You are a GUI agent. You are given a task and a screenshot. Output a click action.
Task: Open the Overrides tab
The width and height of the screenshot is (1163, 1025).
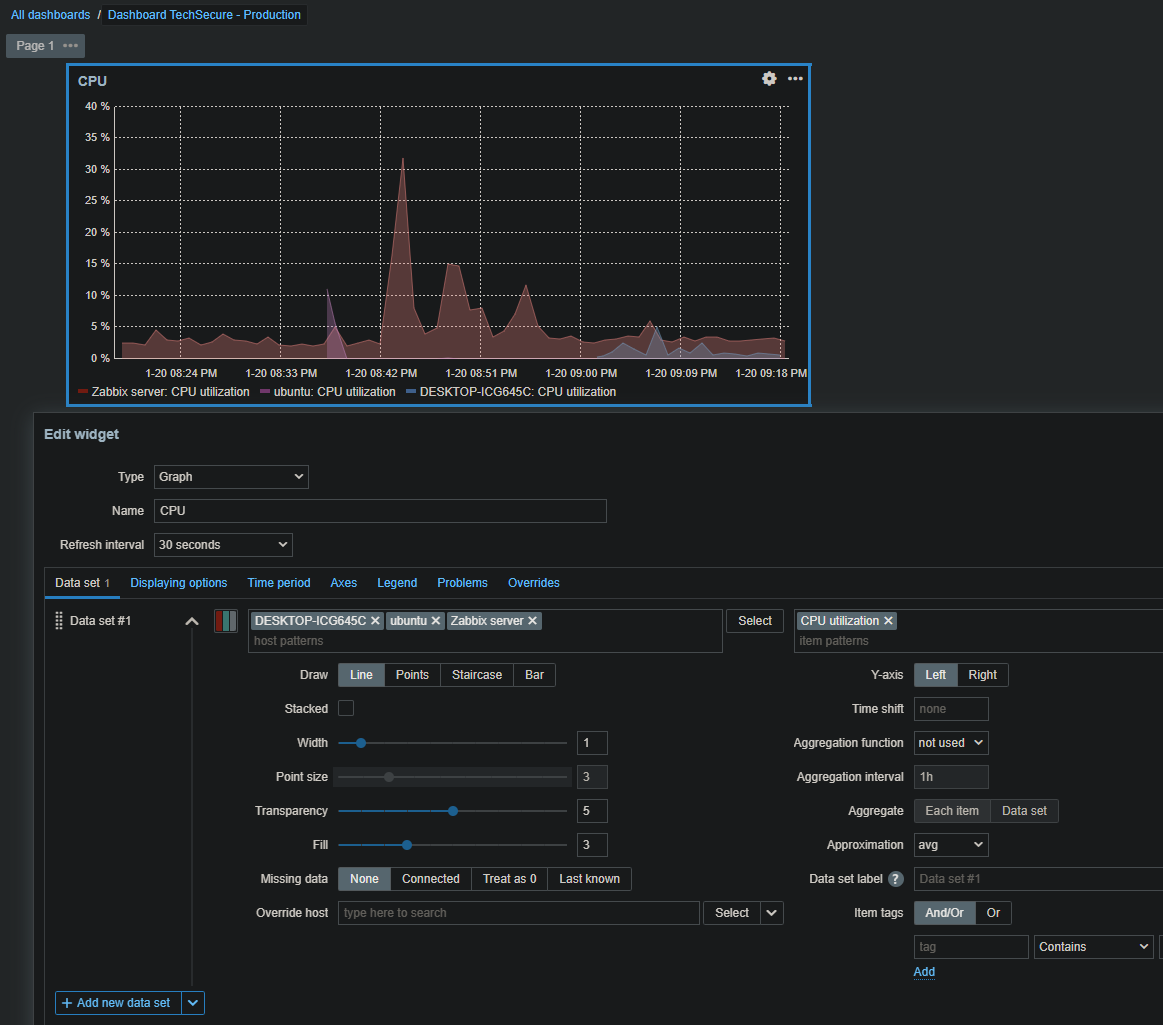533,583
